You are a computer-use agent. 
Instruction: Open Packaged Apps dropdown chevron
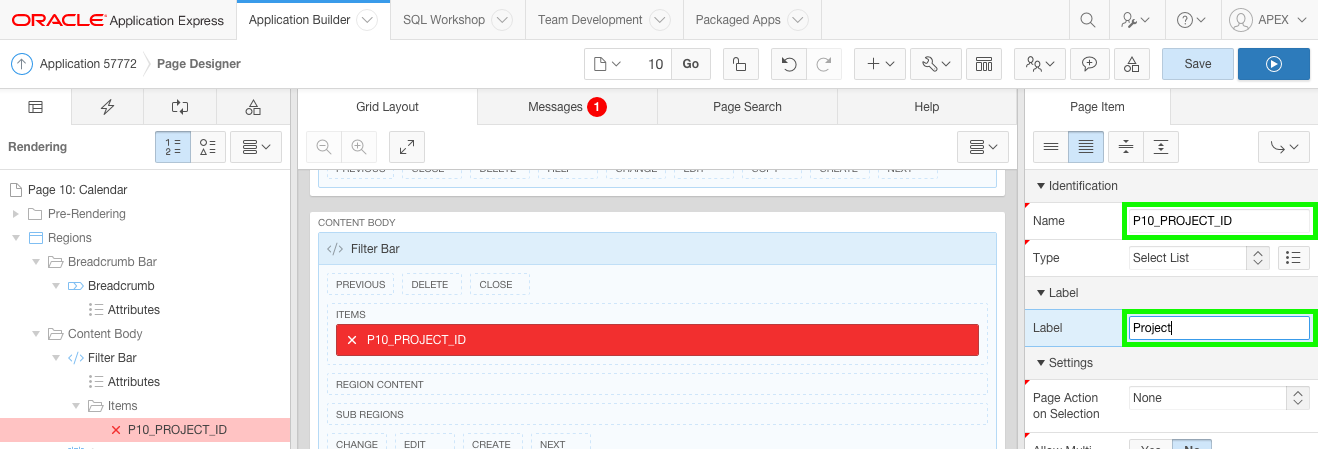point(797,20)
